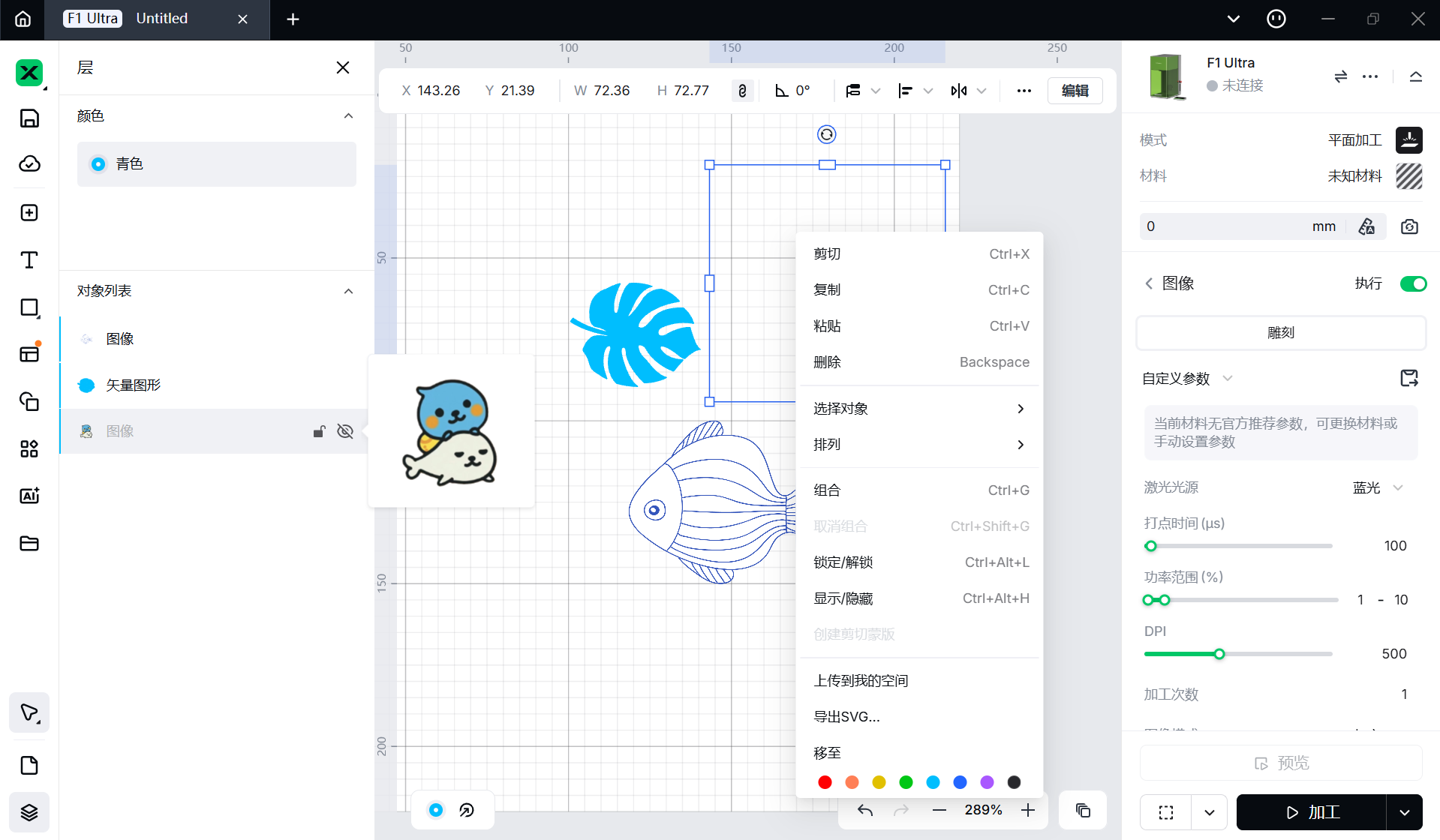Show the hidden 图像 layer via eye icon
The image size is (1440, 840).
[345, 431]
